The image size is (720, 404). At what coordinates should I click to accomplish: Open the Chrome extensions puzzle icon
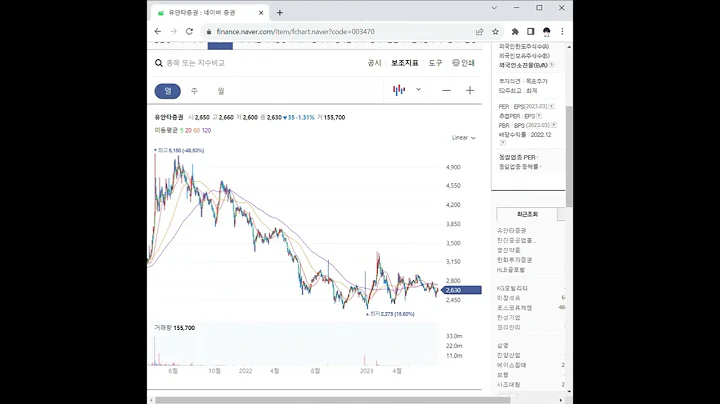515,32
